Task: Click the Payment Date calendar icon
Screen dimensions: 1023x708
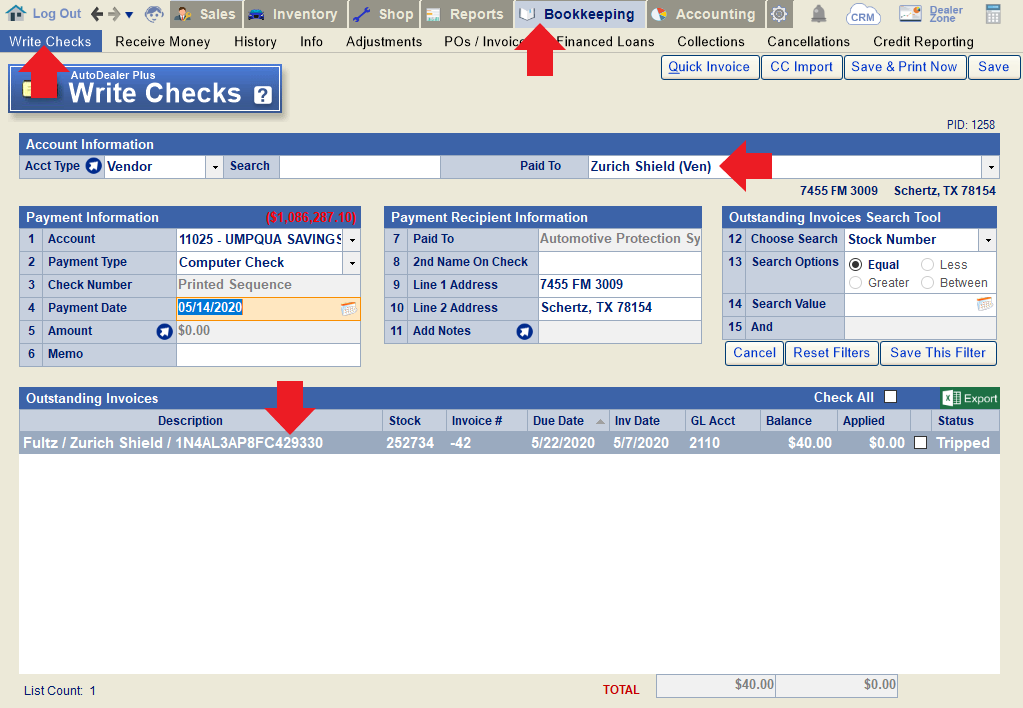Action: click(348, 309)
